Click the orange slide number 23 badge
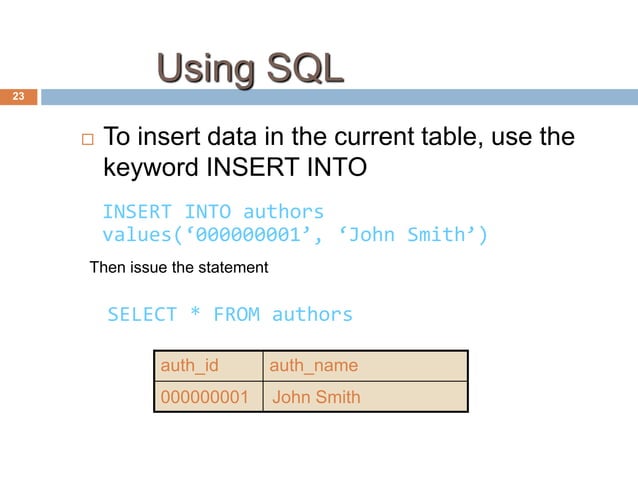The width and height of the screenshot is (638, 478). [x=19, y=97]
